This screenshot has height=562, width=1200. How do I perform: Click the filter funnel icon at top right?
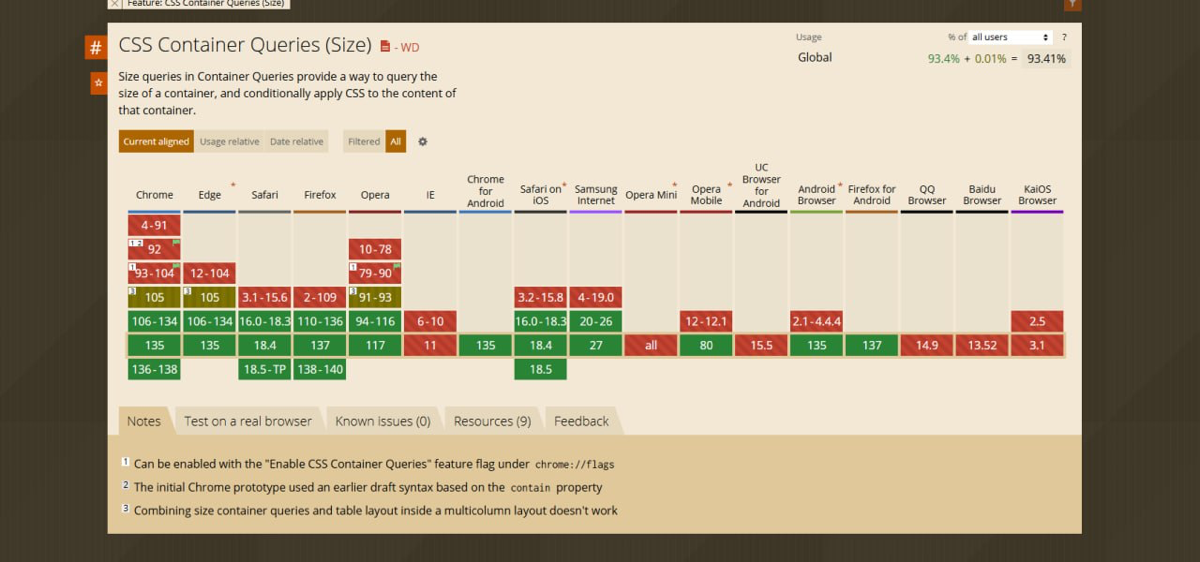click(x=1073, y=4)
